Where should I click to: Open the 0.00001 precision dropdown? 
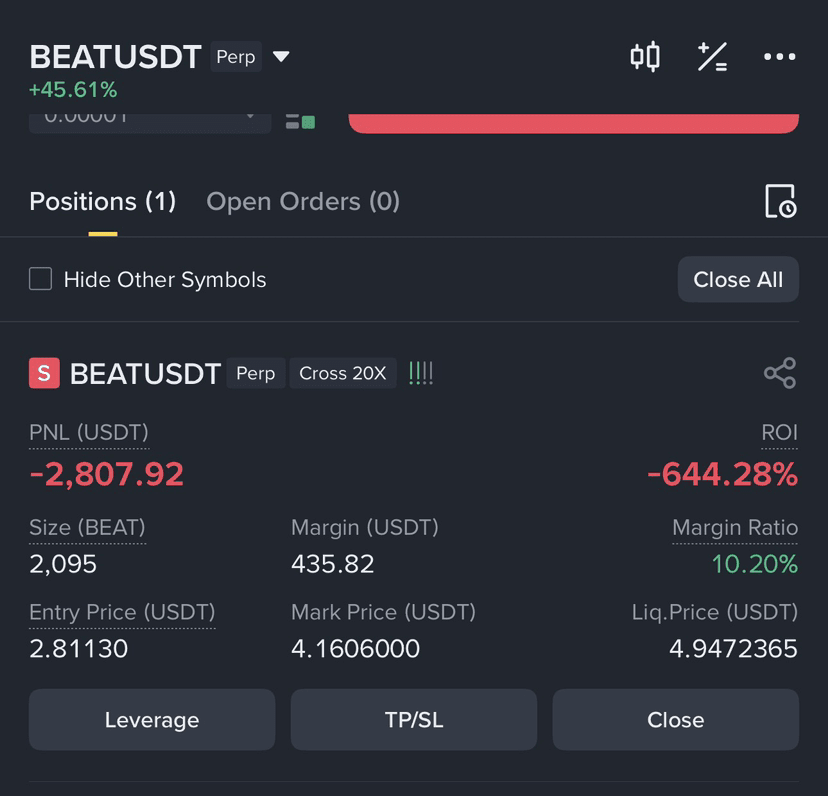(x=150, y=123)
